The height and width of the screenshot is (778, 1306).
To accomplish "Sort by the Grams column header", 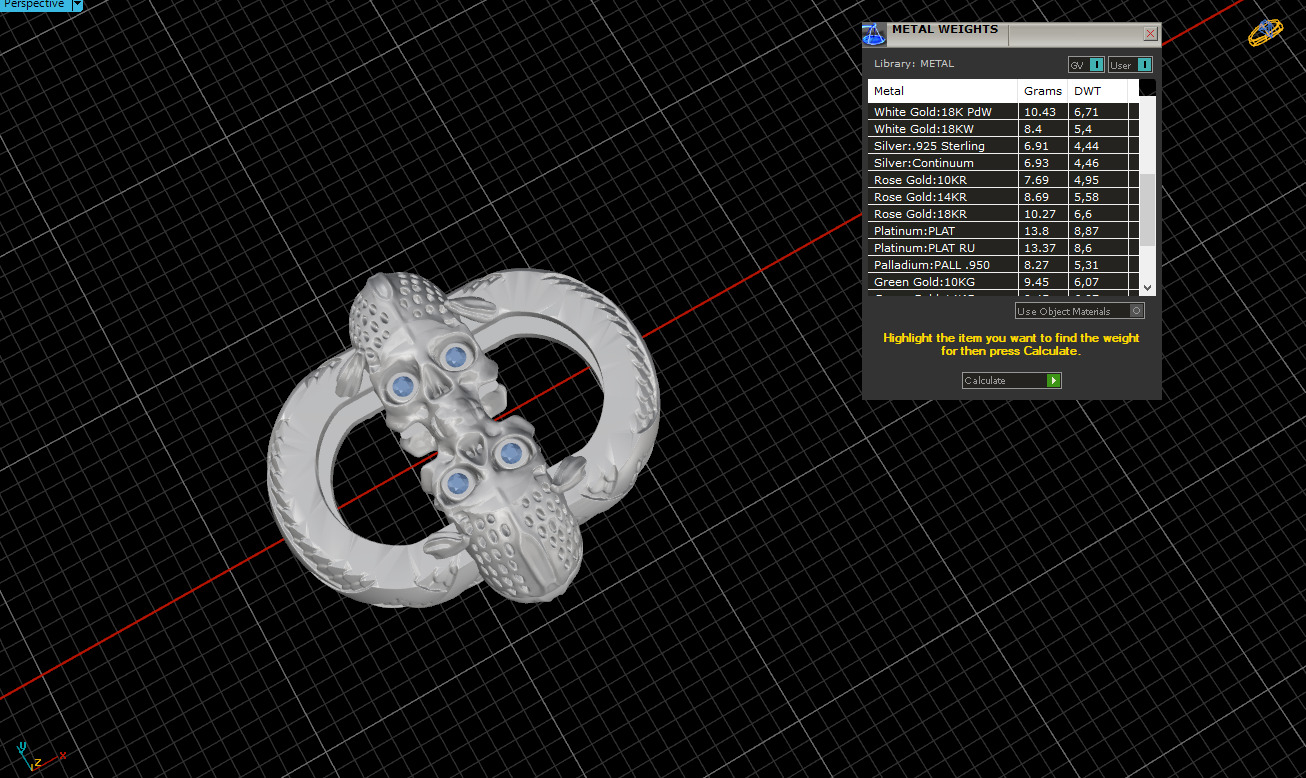I will (1043, 91).
